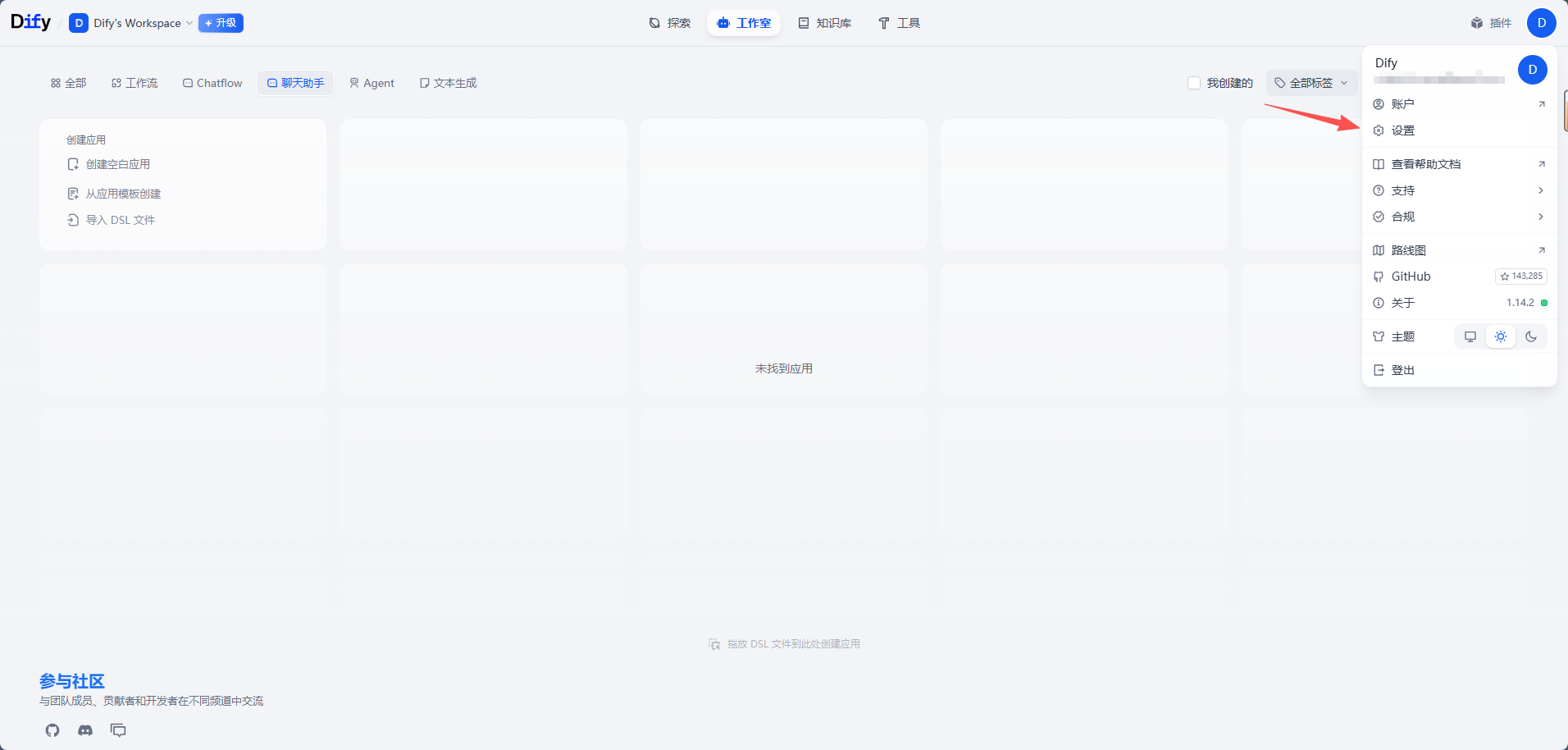
Task: Click the 插件 plugin cube icon
Action: [1477, 23]
